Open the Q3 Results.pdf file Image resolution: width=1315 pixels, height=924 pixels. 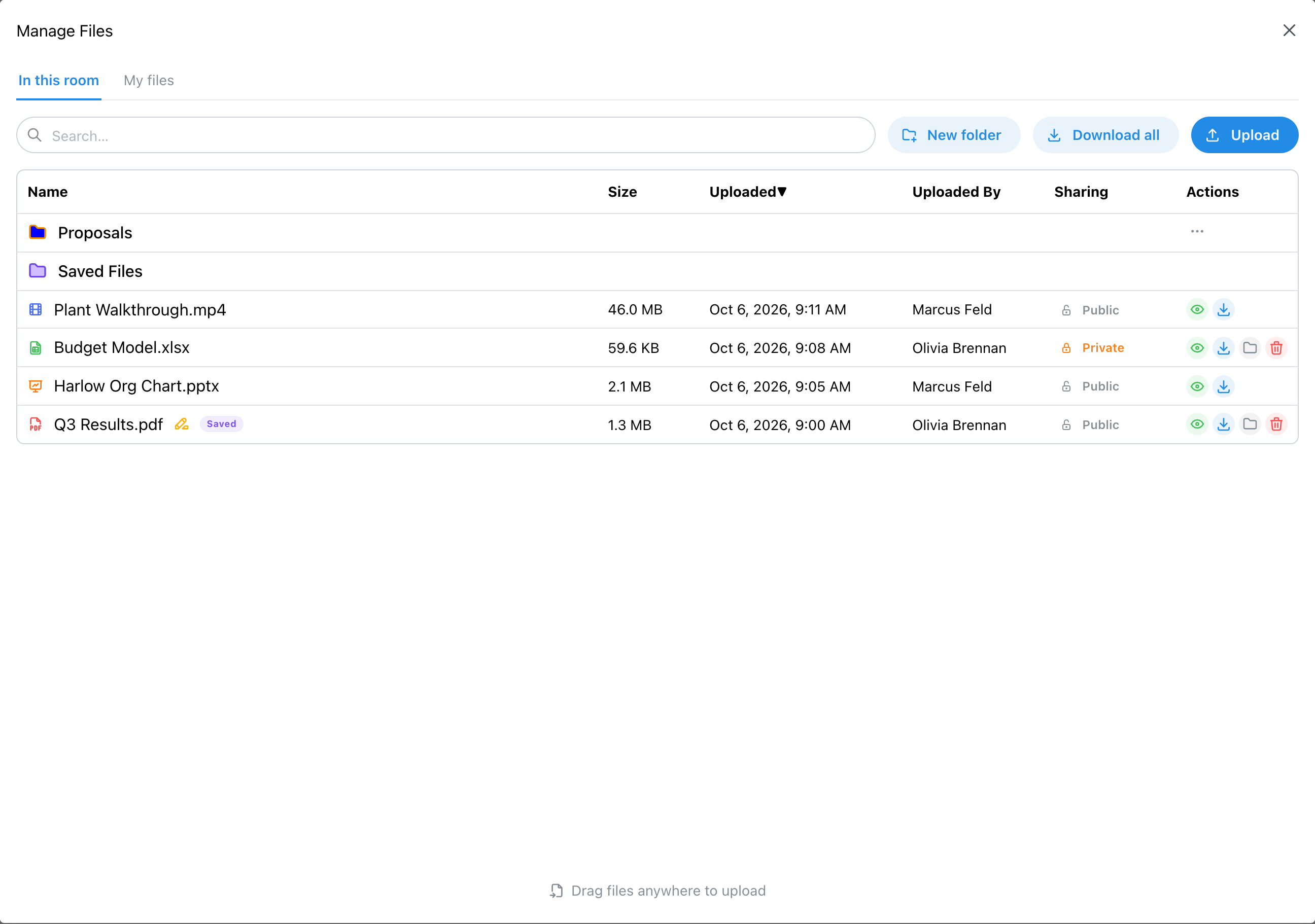[108, 425]
